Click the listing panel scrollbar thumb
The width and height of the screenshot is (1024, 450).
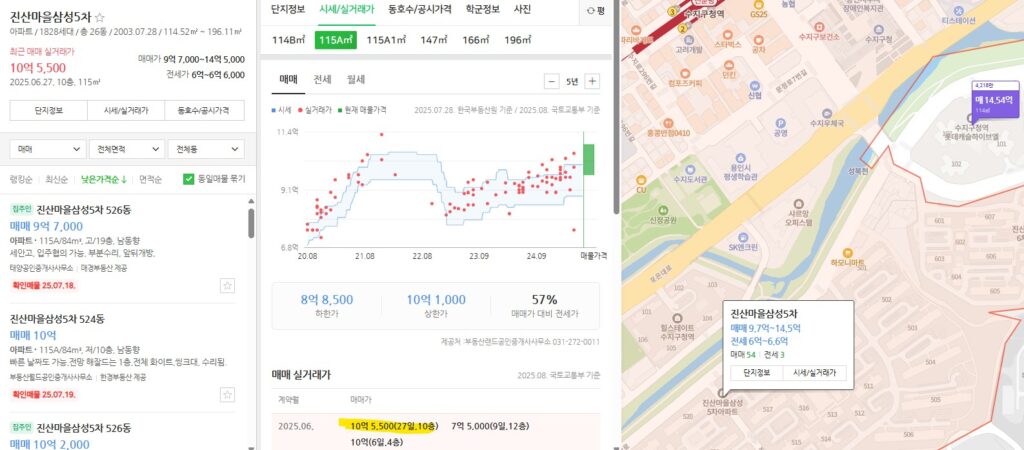(x=251, y=223)
